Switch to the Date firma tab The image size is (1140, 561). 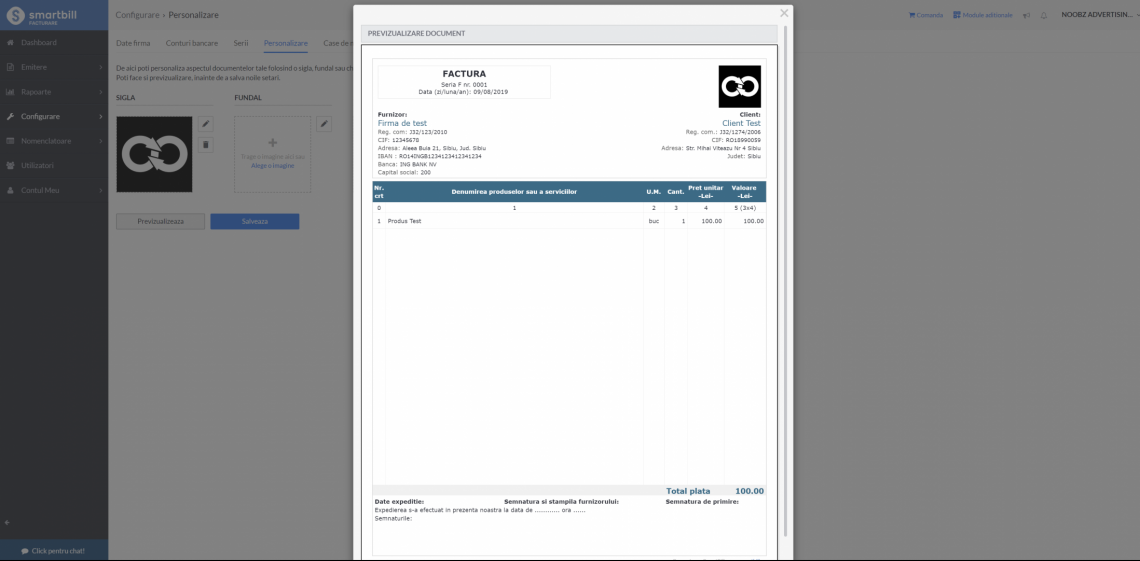click(x=133, y=44)
